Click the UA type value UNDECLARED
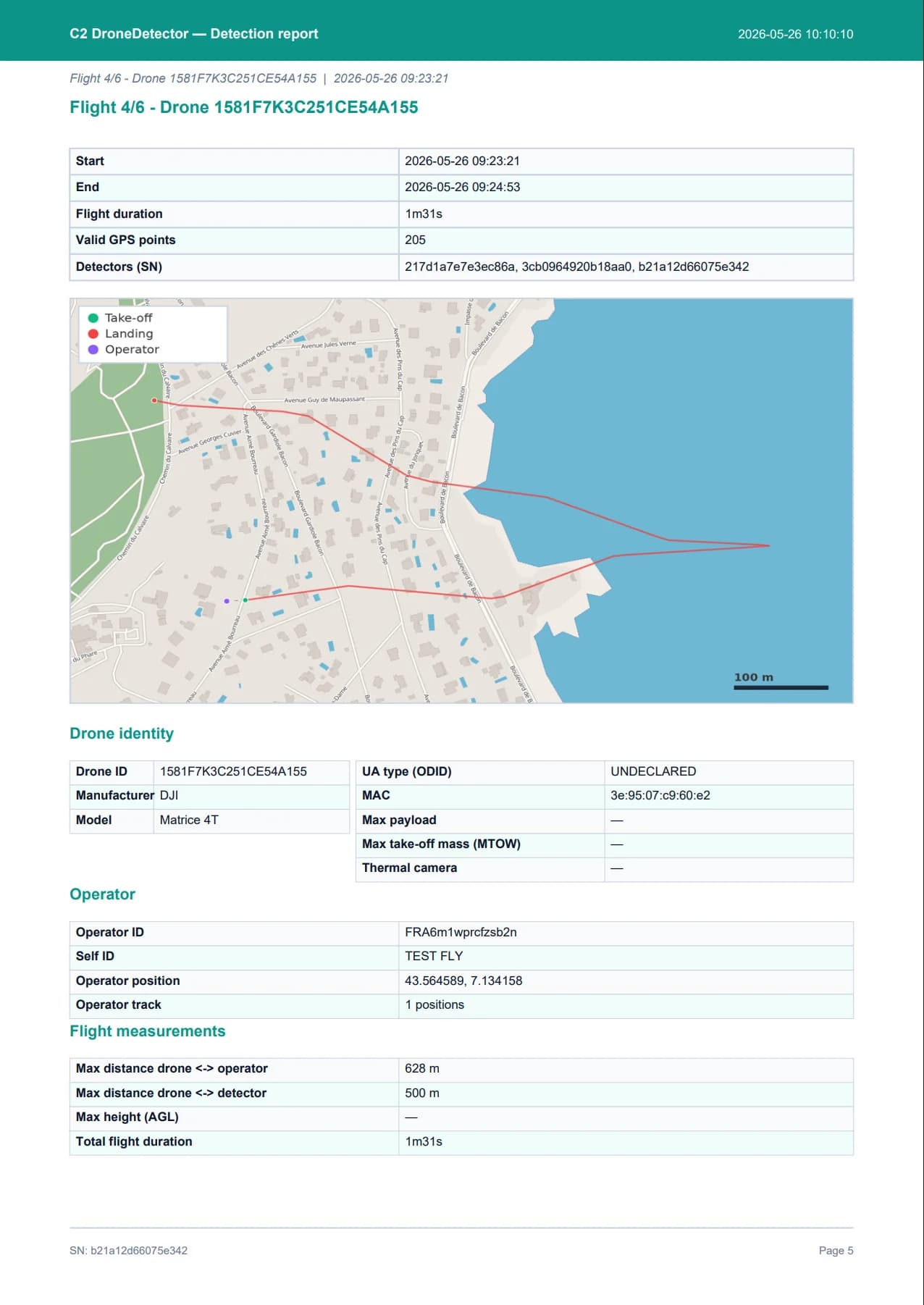The height and width of the screenshot is (1305, 924). tap(653, 771)
